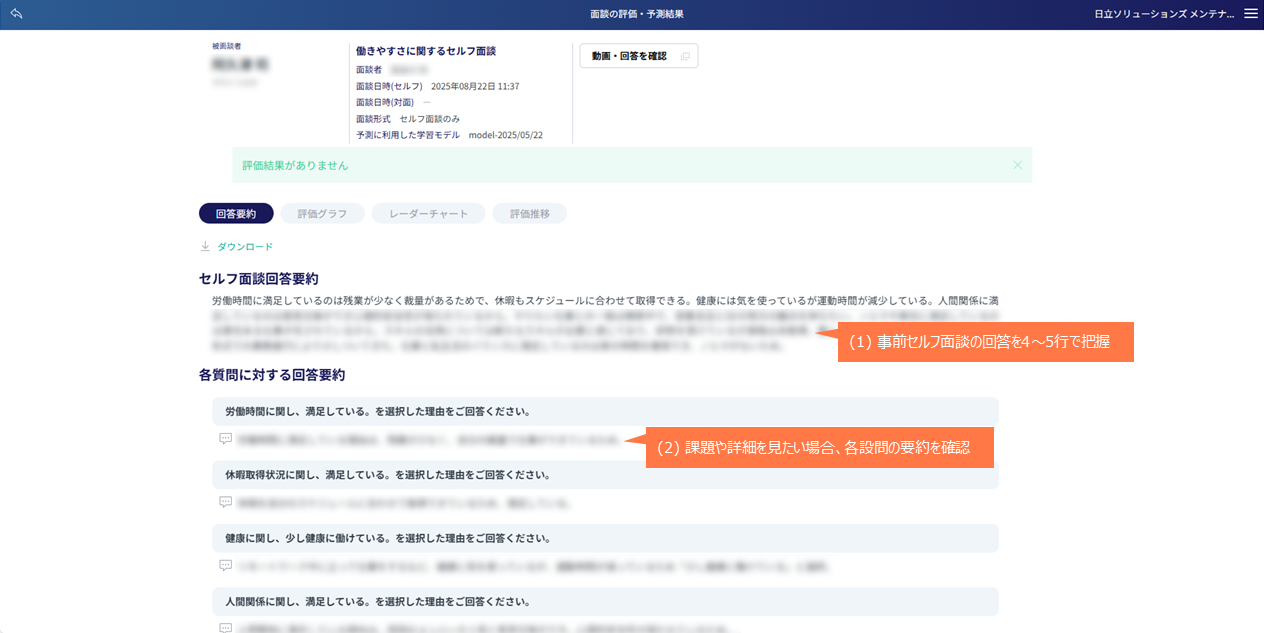Click the comment icon under 労働時間 question
The width and height of the screenshot is (1264, 633).
(225, 439)
